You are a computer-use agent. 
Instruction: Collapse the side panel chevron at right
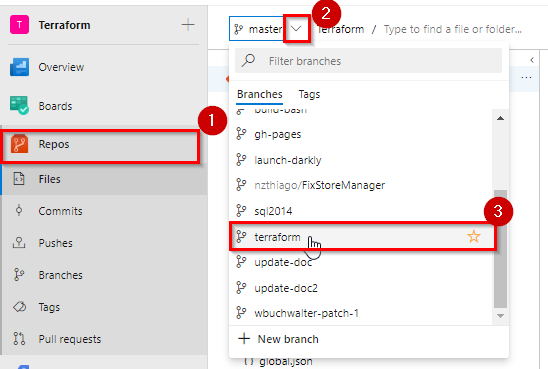point(532,60)
